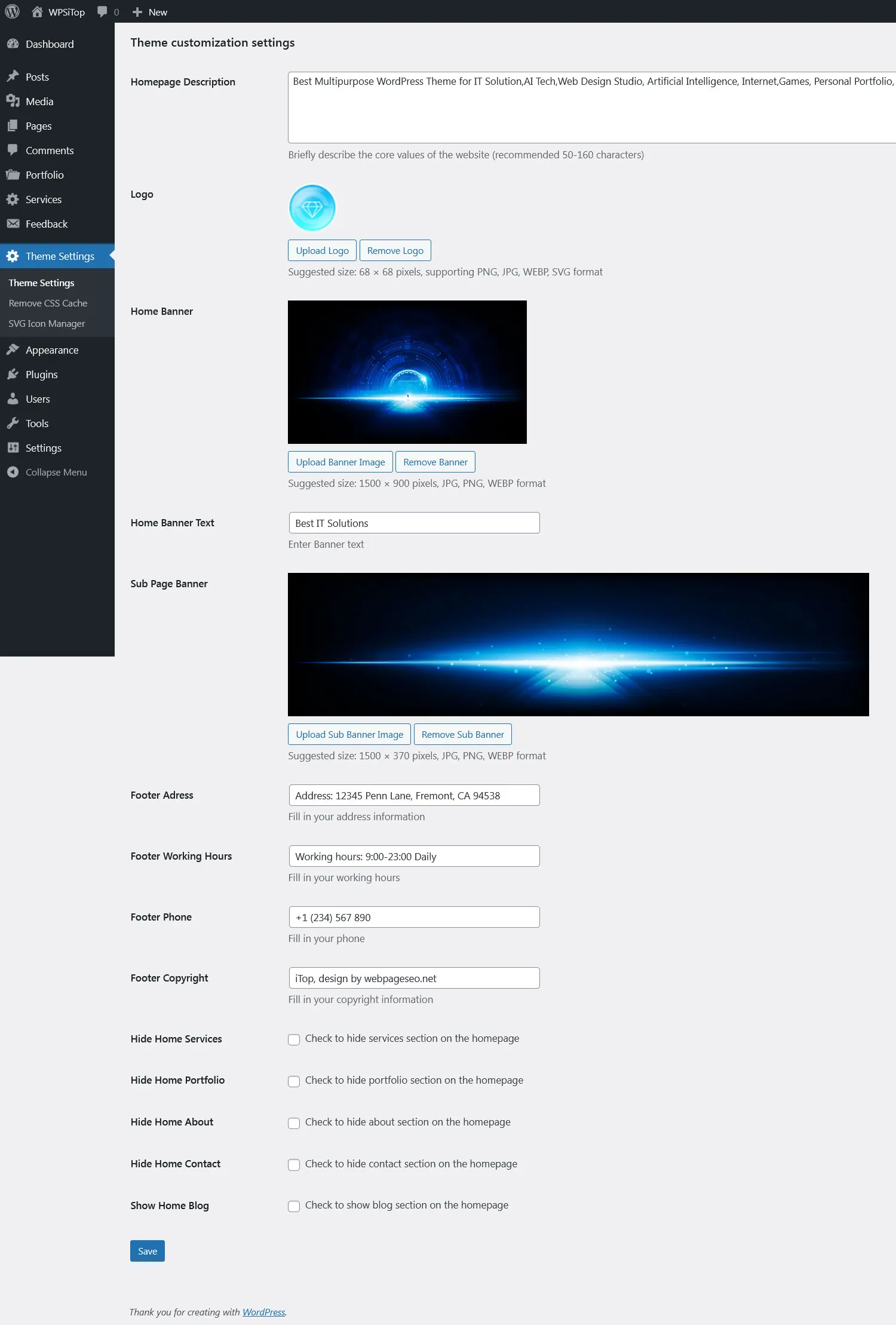
Task: Click the Upload Banner Image button
Action: 340,462
